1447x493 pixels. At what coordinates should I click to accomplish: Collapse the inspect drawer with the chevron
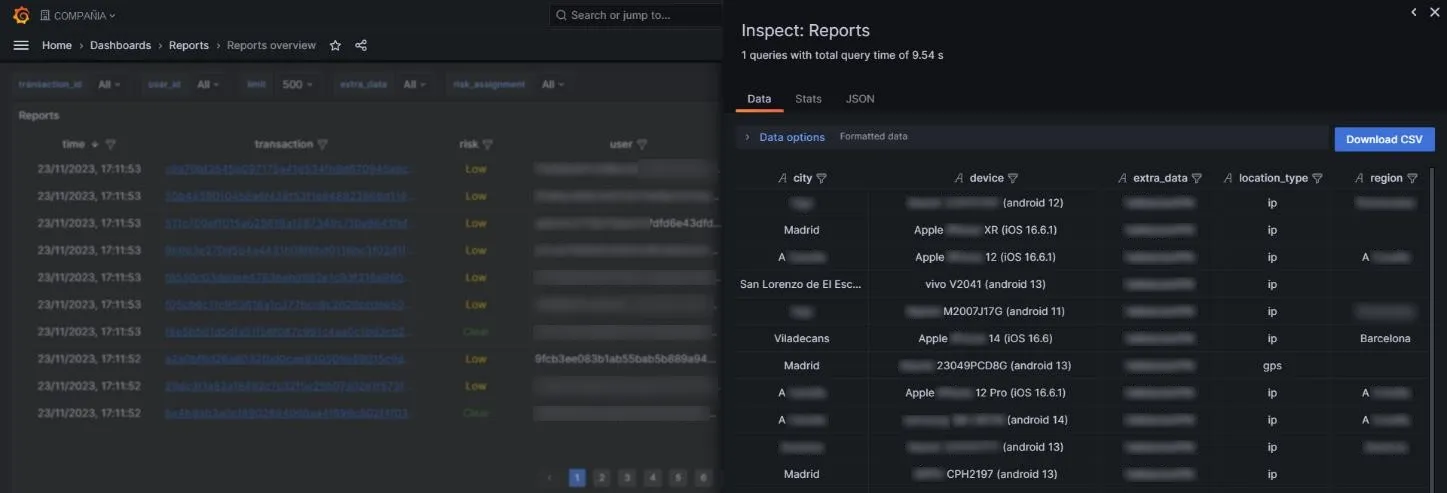click(1414, 12)
